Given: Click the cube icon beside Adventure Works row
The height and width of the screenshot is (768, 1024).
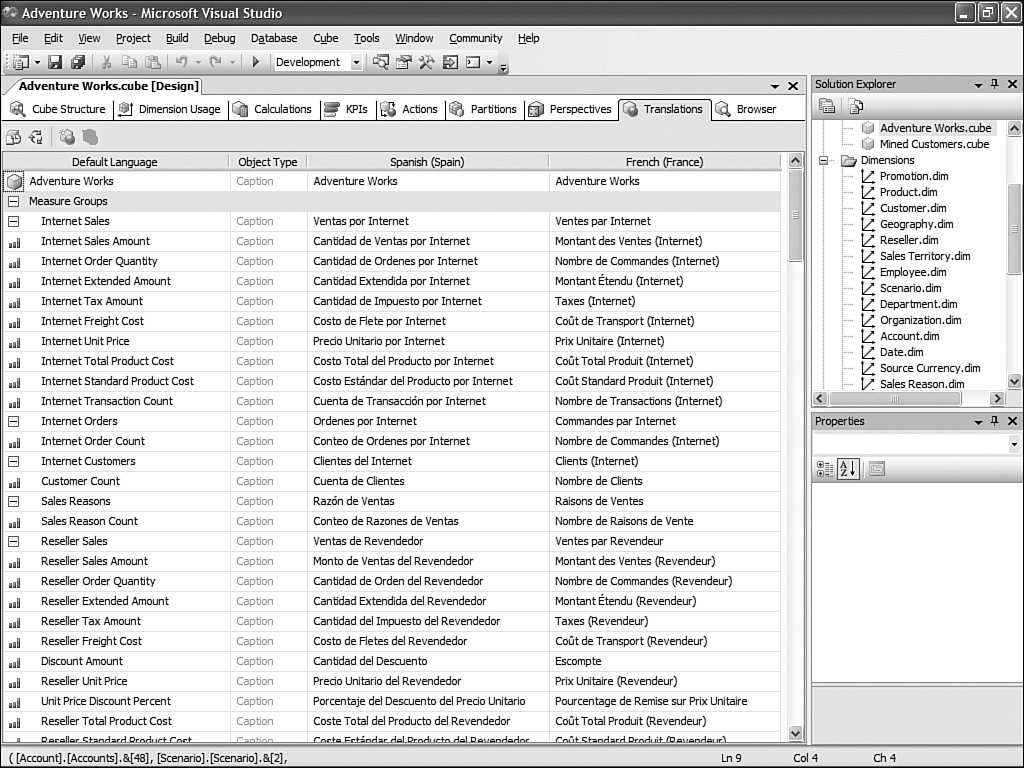Looking at the screenshot, I should [x=14, y=182].
